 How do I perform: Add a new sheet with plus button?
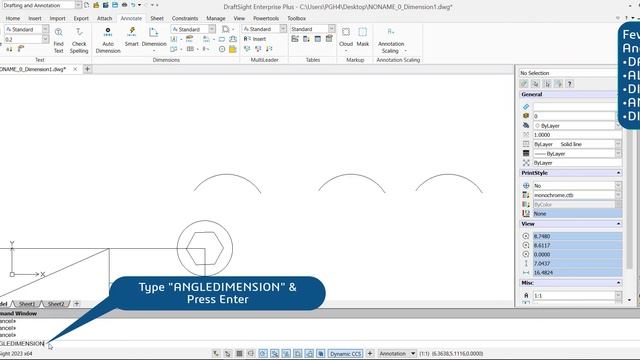pyautogui.click(x=76, y=304)
